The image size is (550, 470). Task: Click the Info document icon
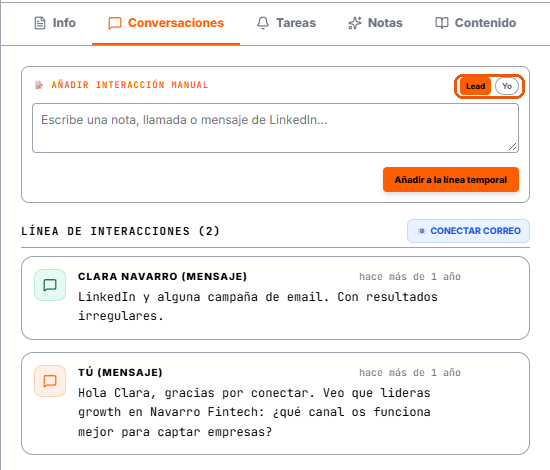point(40,23)
